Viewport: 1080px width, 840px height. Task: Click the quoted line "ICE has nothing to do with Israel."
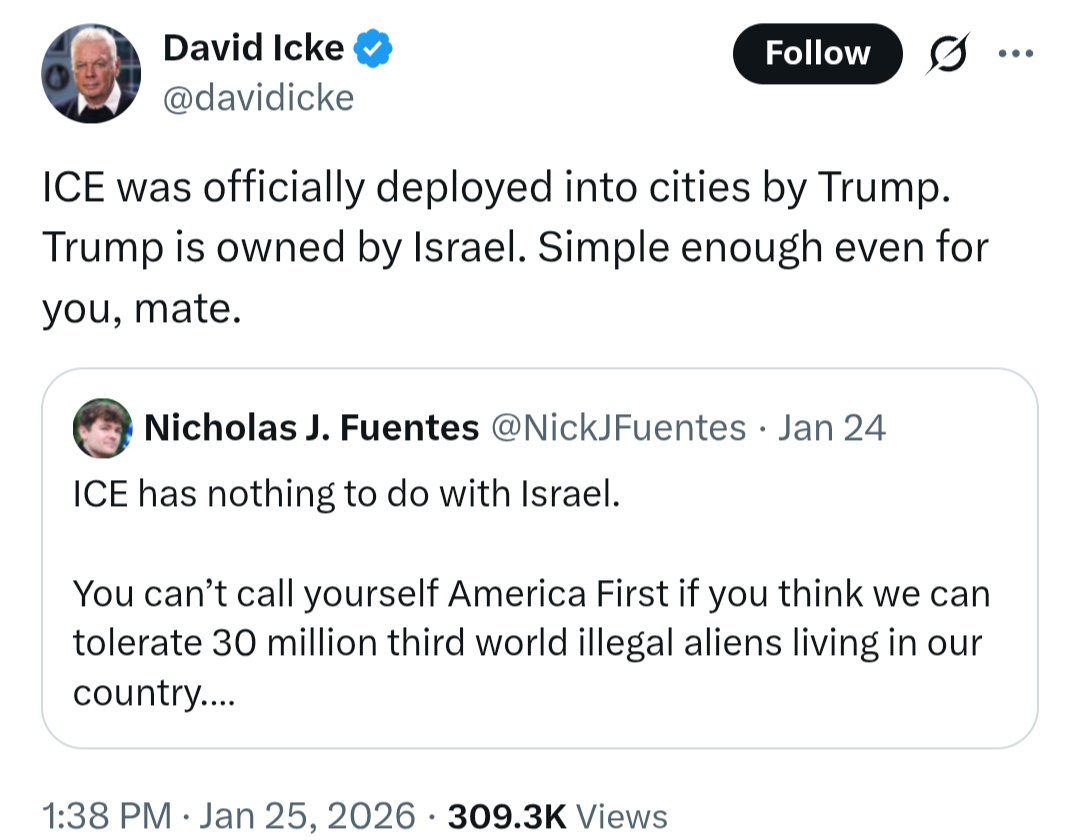pyautogui.click(x=347, y=493)
